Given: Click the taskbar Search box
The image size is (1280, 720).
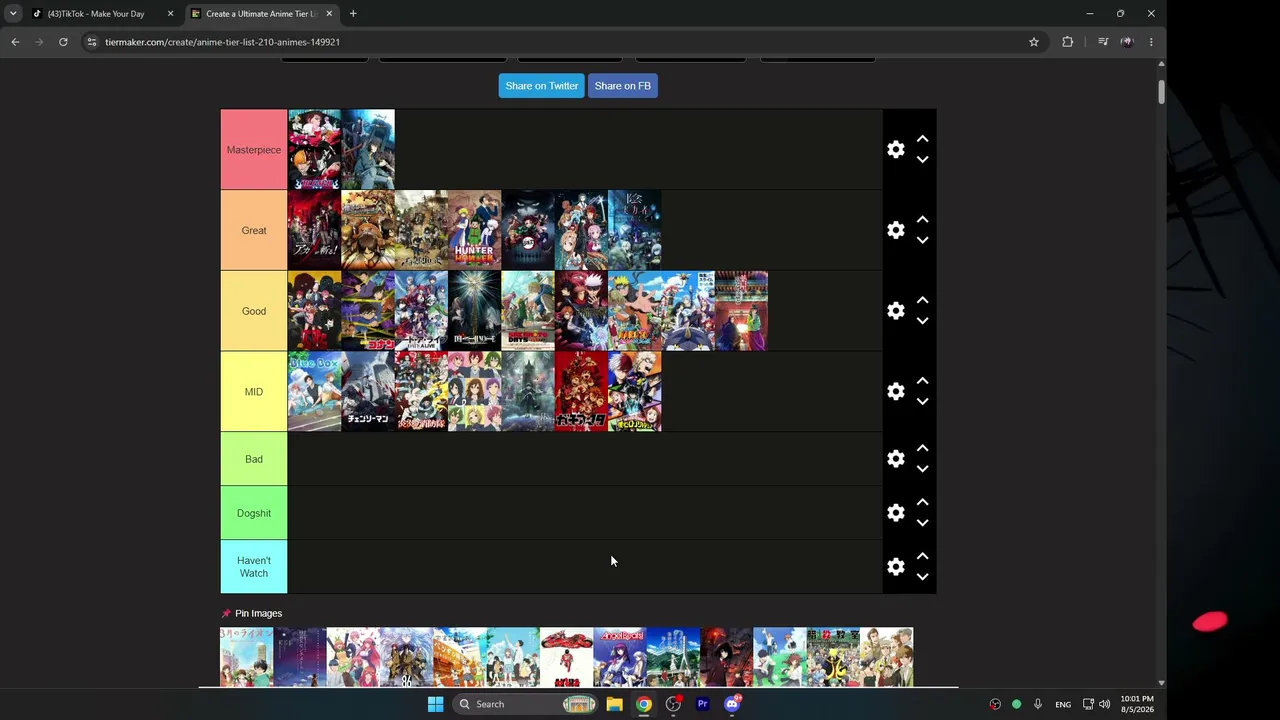Looking at the screenshot, I should click(527, 704).
